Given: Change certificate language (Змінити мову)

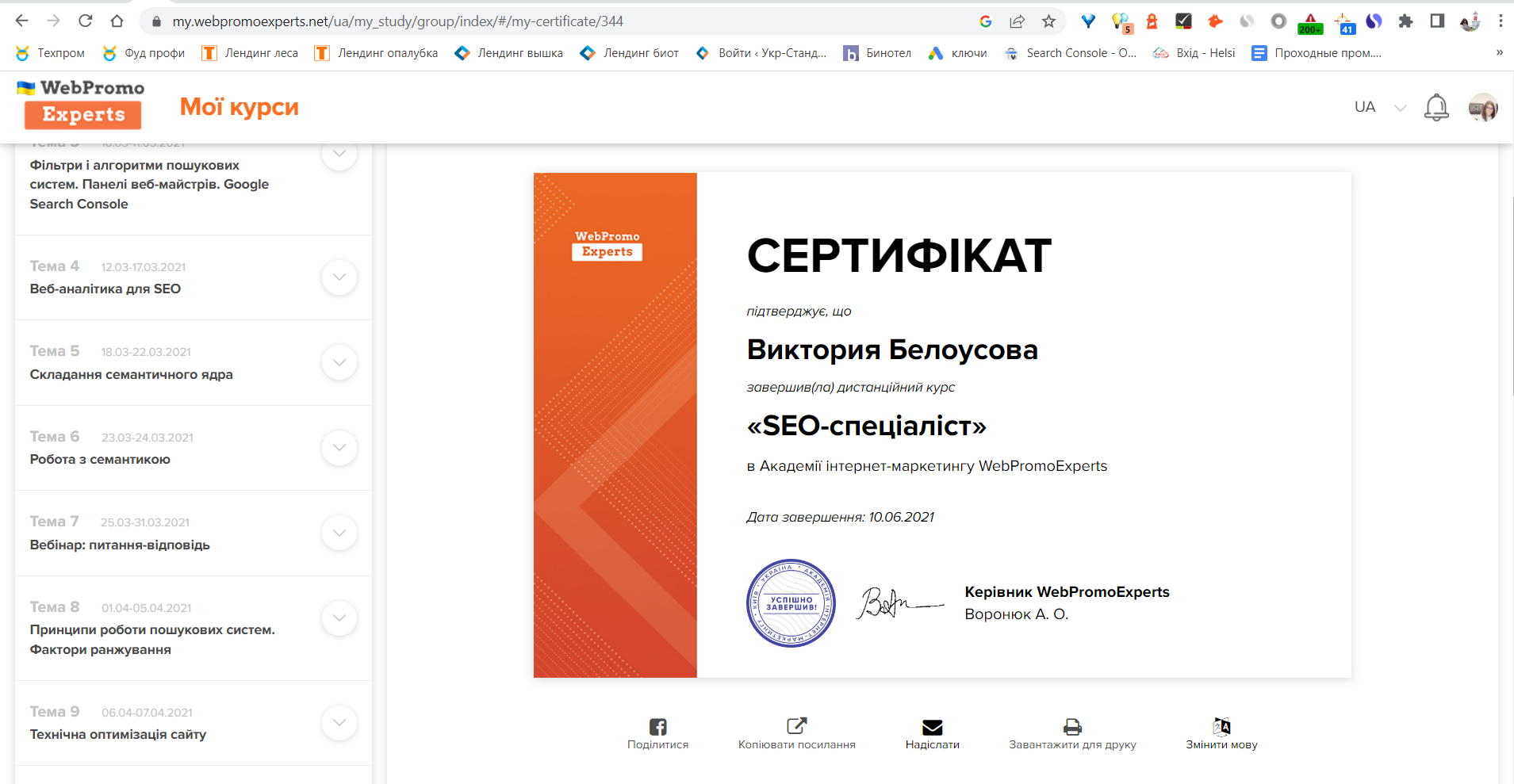Looking at the screenshot, I should point(1221,733).
